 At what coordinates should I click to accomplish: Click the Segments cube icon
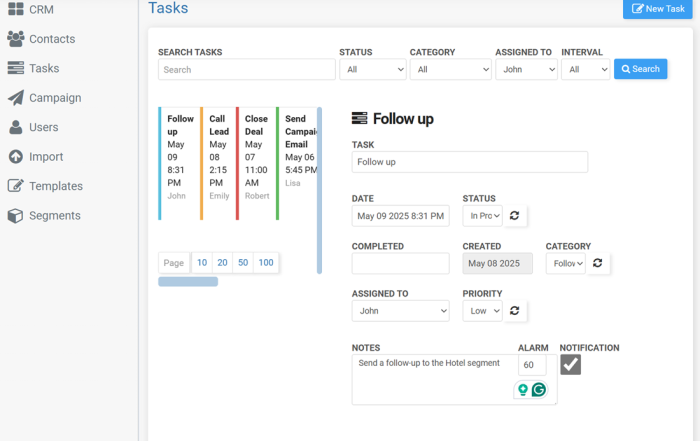click(16, 216)
